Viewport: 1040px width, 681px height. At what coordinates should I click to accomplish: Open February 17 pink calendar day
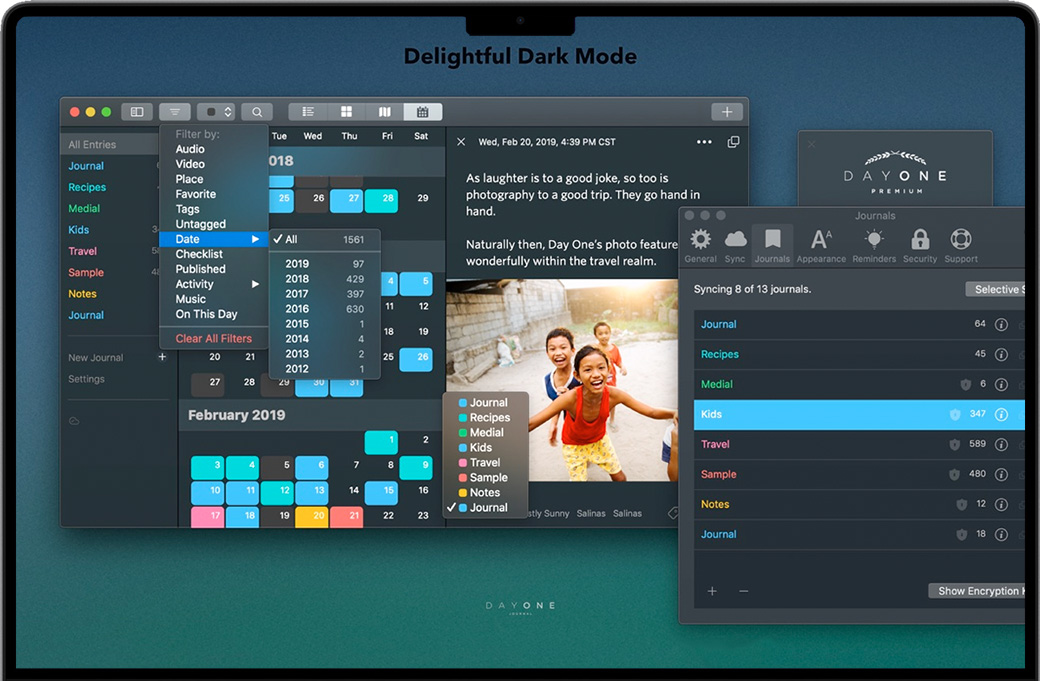coord(208,517)
